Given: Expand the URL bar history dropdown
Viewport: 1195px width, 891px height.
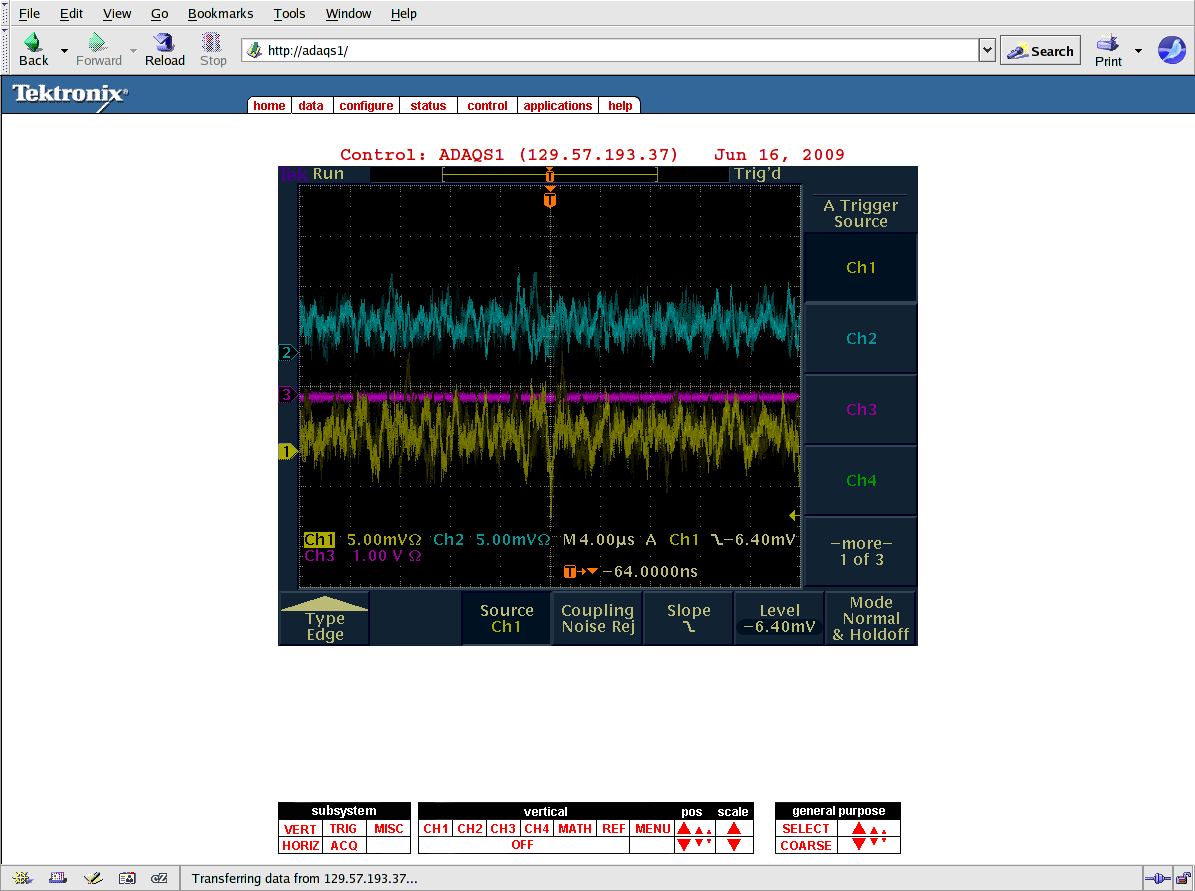Looking at the screenshot, I should [987, 50].
